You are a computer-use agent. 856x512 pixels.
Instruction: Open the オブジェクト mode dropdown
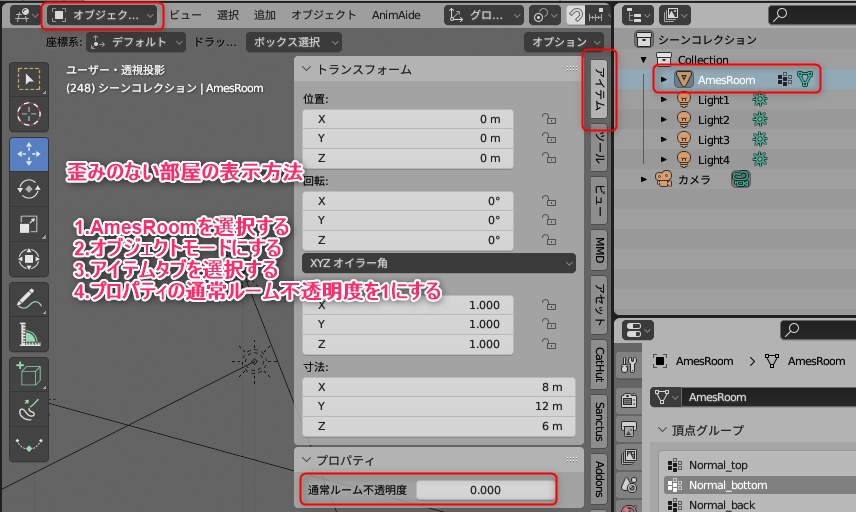coord(102,15)
